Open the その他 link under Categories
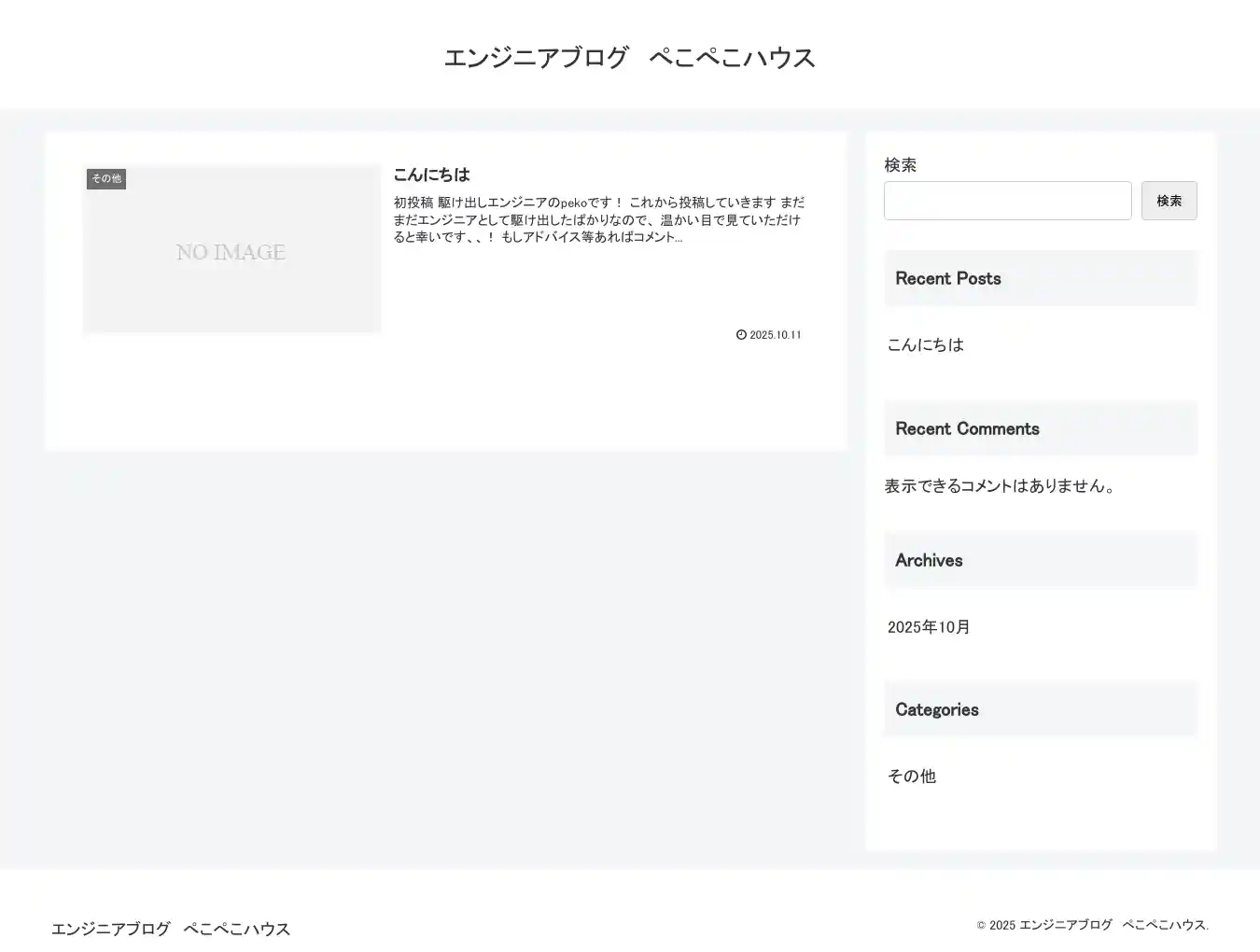 coord(911,776)
